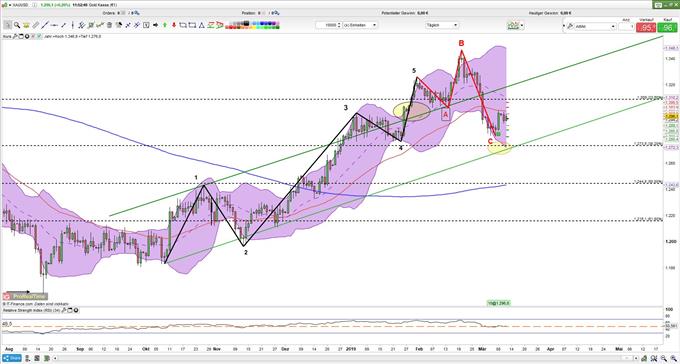Click the red Verkauf .95 sell button
This screenshot has height=364, width=680.
[647, 27]
